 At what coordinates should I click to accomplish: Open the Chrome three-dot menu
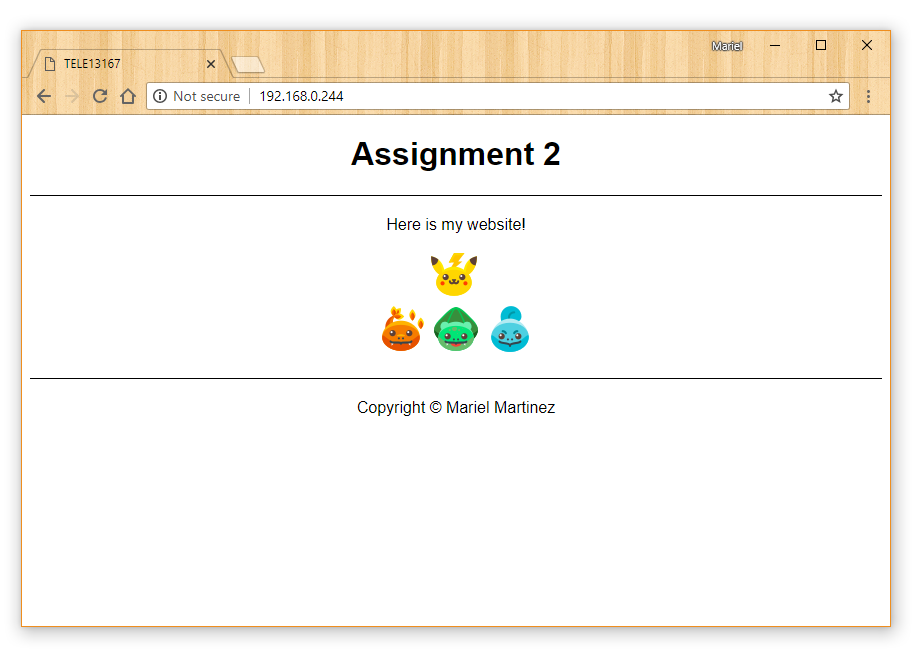868,96
